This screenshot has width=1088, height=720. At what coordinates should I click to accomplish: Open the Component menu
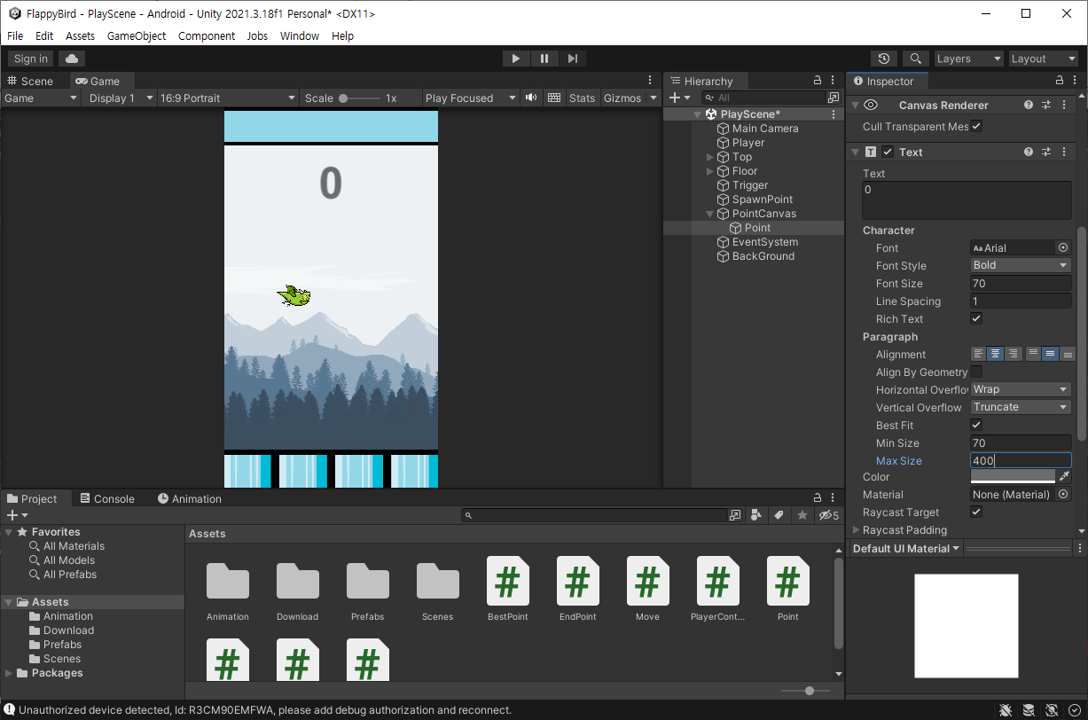[x=206, y=36]
